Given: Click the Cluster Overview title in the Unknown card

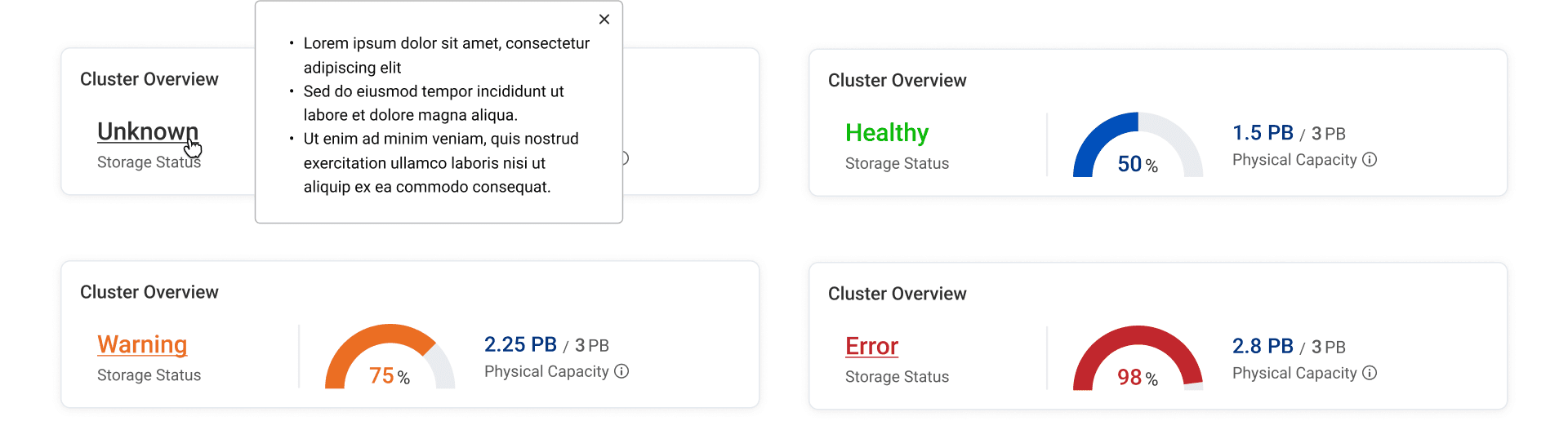Looking at the screenshot, I should 149,79.
